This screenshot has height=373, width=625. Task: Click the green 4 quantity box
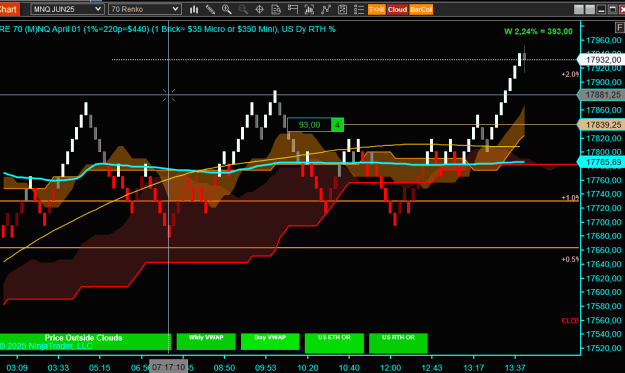[x=337, y=125]
